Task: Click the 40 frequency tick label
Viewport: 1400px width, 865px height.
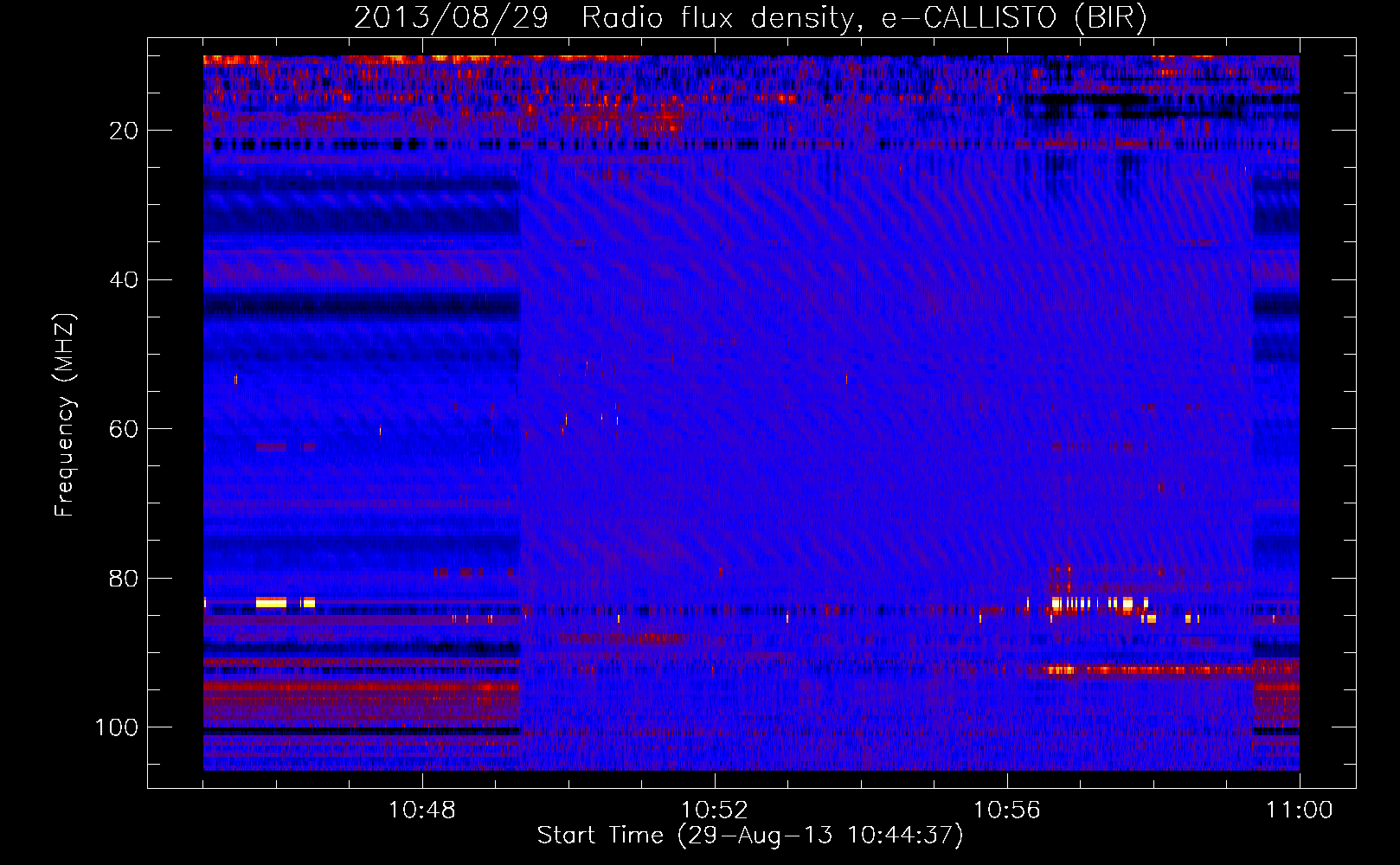Action: [x=125, y=279]
